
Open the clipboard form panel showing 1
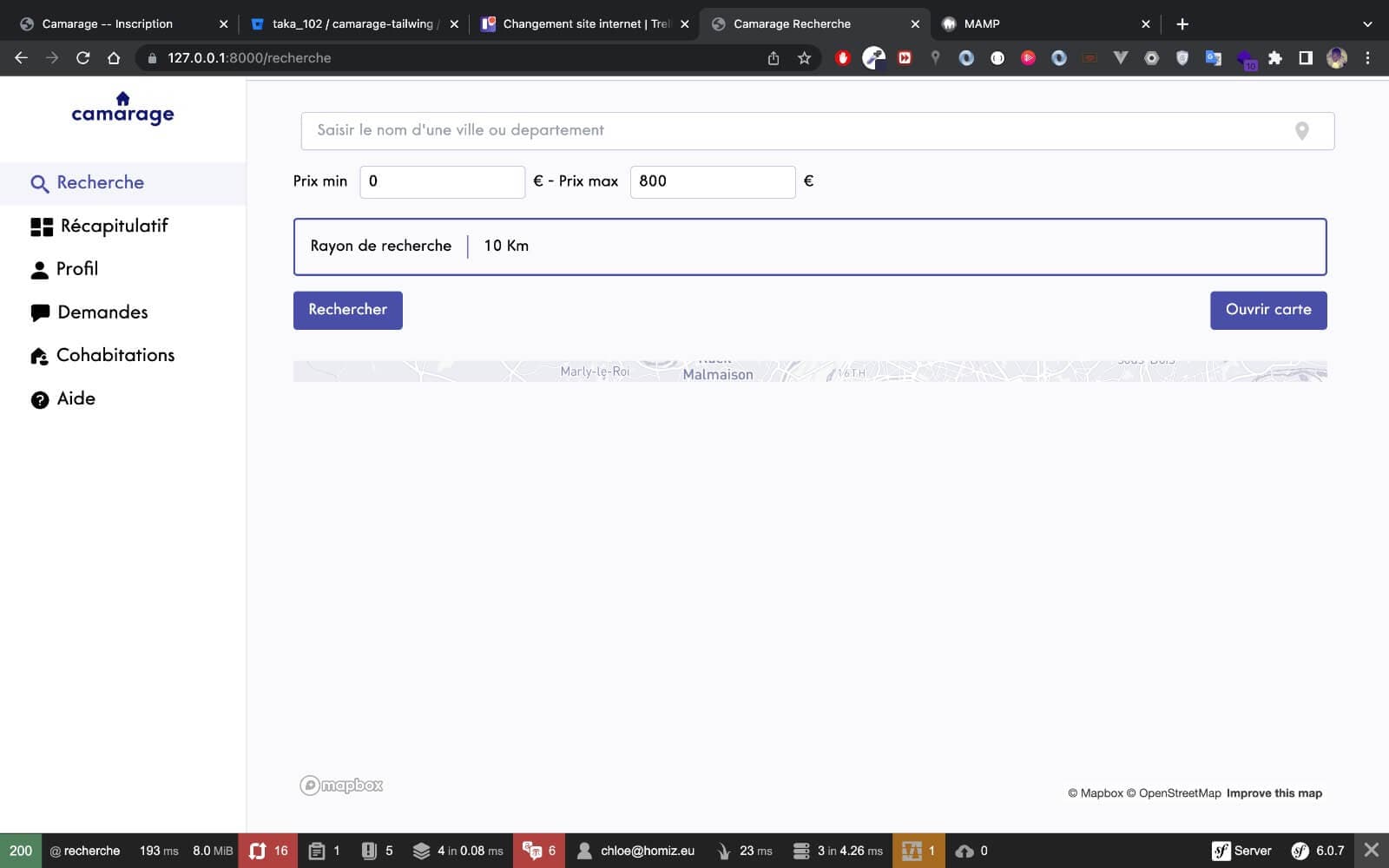[x=325, y=851]
